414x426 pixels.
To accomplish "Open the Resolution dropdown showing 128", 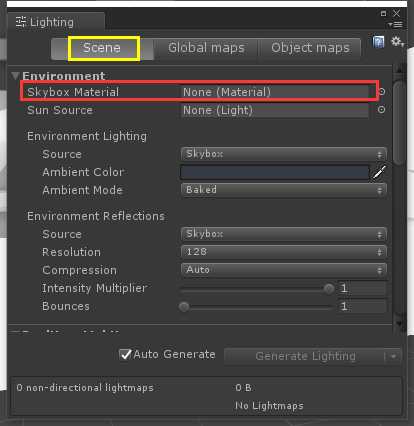I will 284,252.
